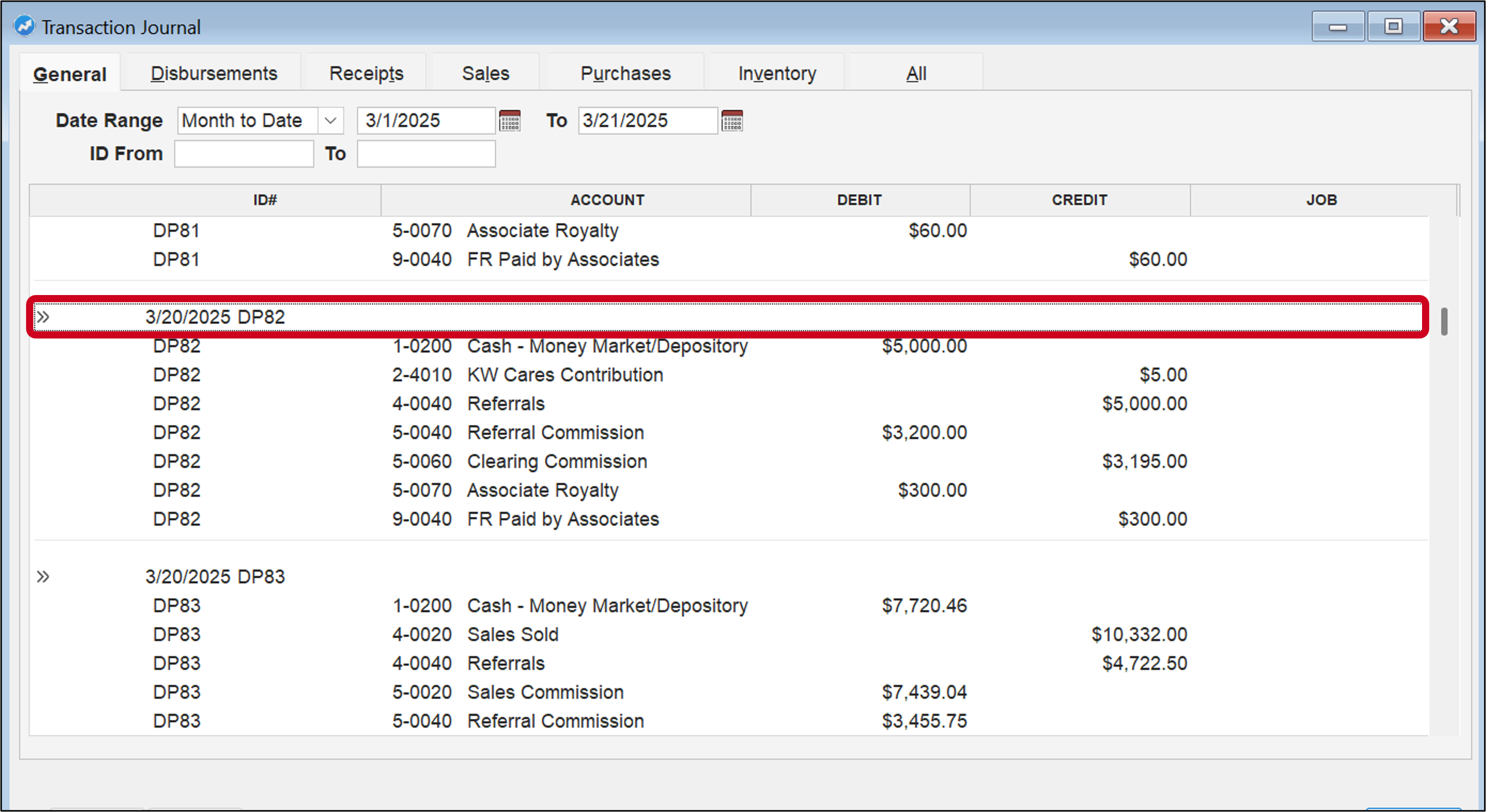Click the $10,332.00 credit amount
Viewport: 1486px width, 812px height.
point(1139,635)
